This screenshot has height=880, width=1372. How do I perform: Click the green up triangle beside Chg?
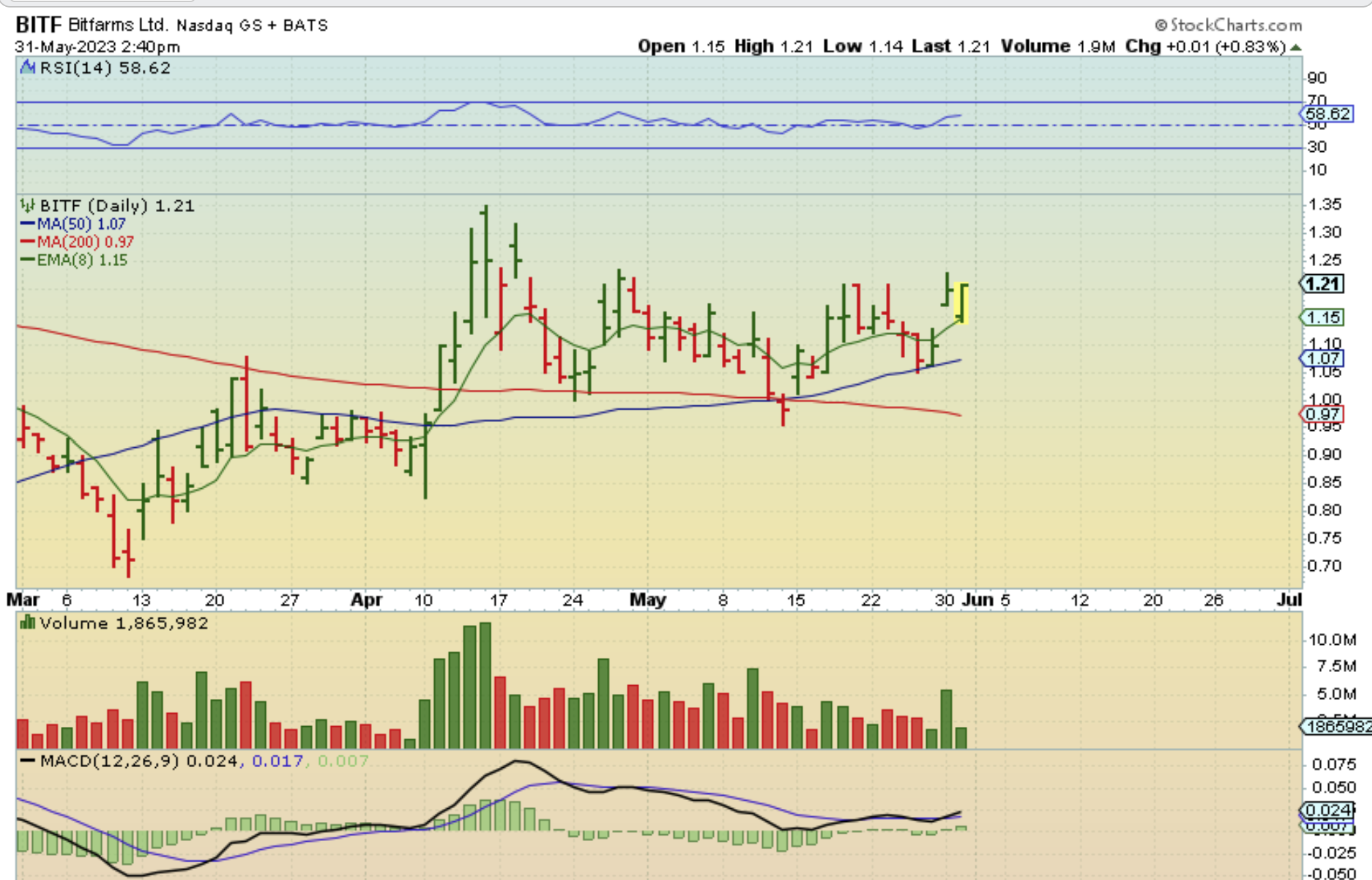point(1295,47)
